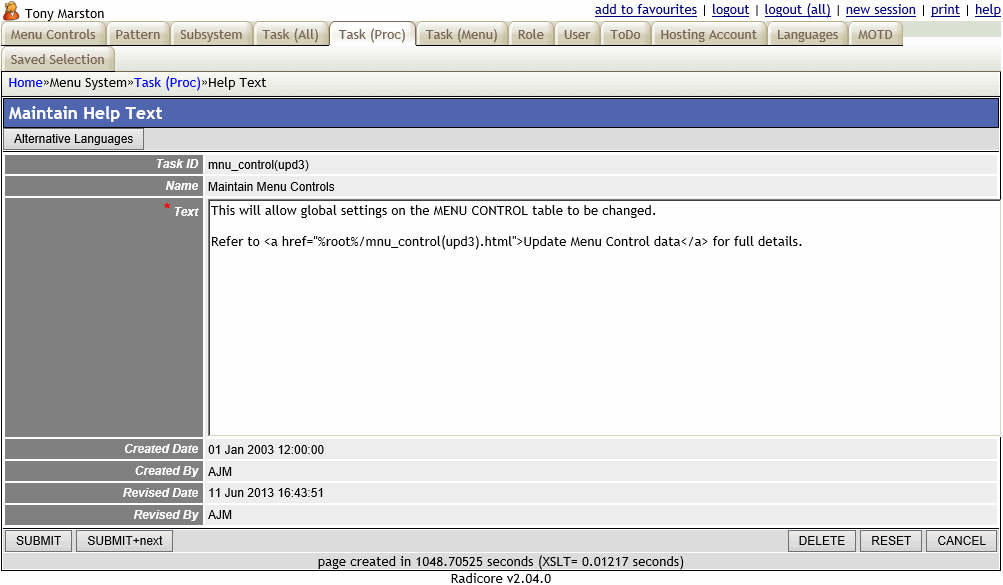1003x585 pixels.
Task: Open the Subsystem tab
Action: click(211, 35)
